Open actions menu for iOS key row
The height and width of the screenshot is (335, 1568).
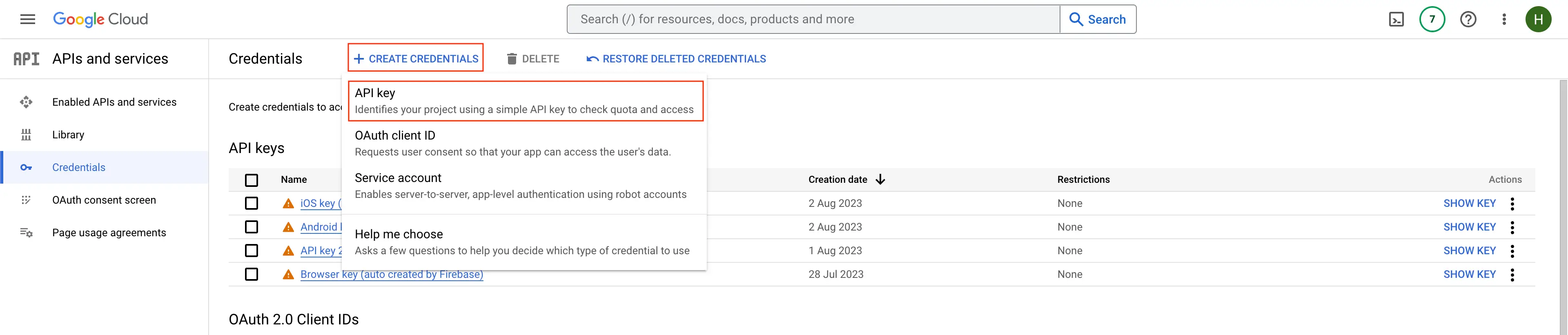[1512, 204]
